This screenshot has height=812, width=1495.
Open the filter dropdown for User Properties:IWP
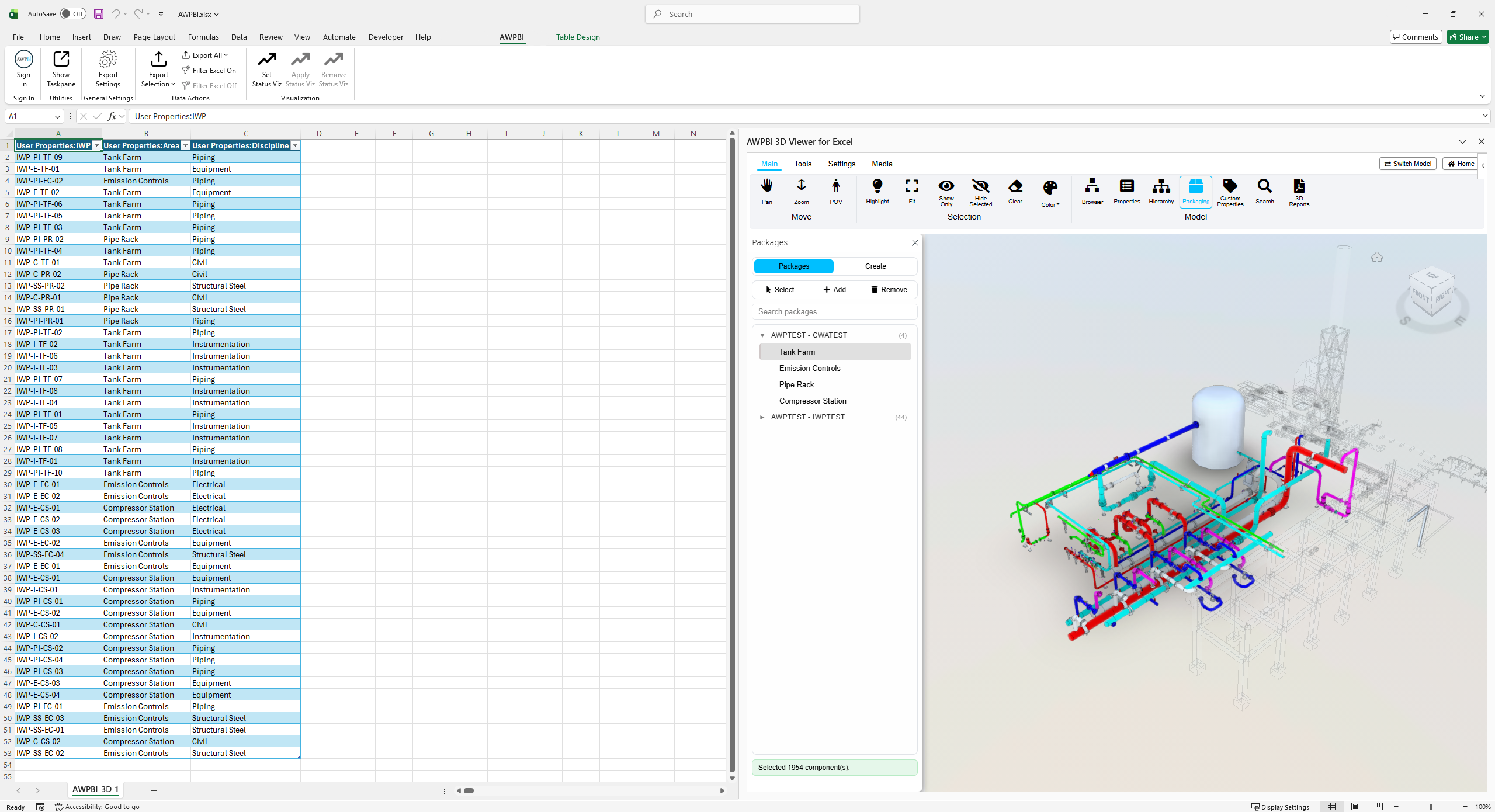(97, 145)
